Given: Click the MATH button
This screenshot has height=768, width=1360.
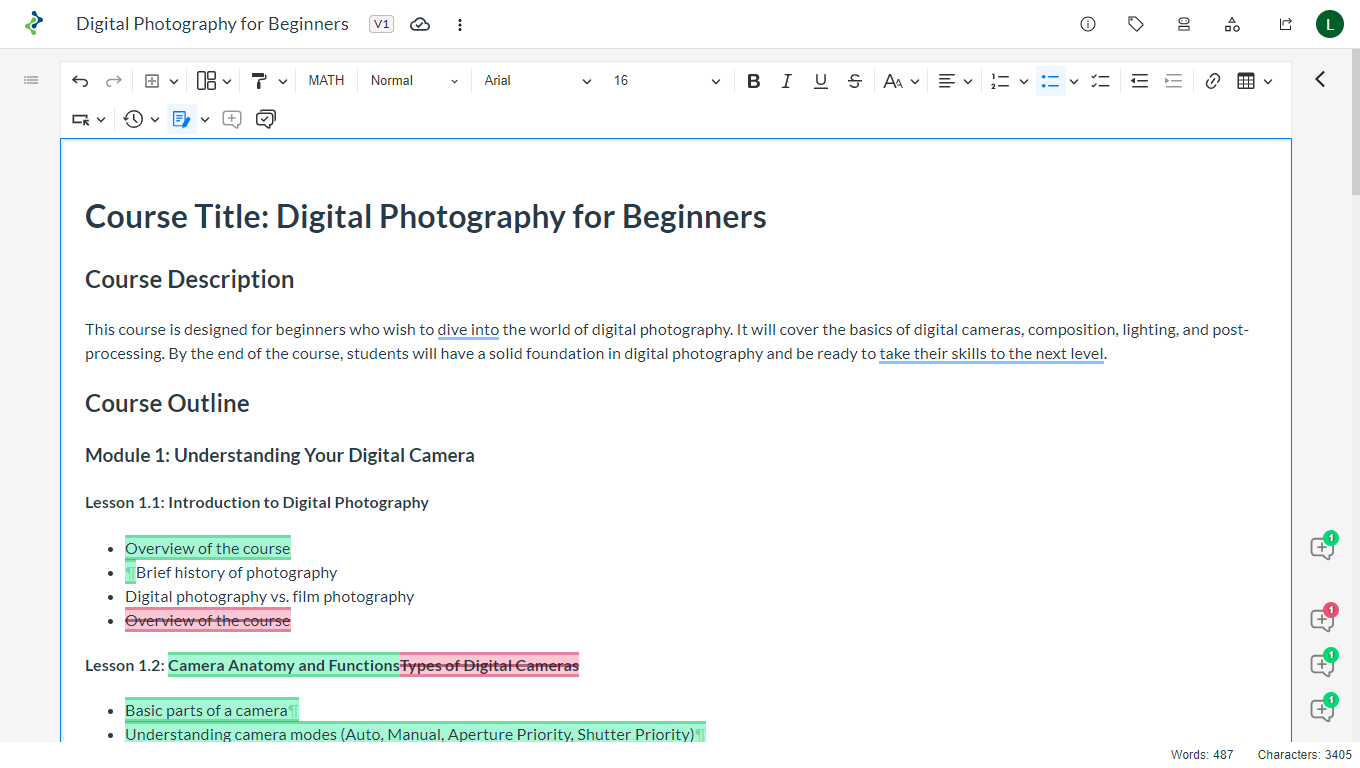Looking at the screenshot, I should (326, 81).
